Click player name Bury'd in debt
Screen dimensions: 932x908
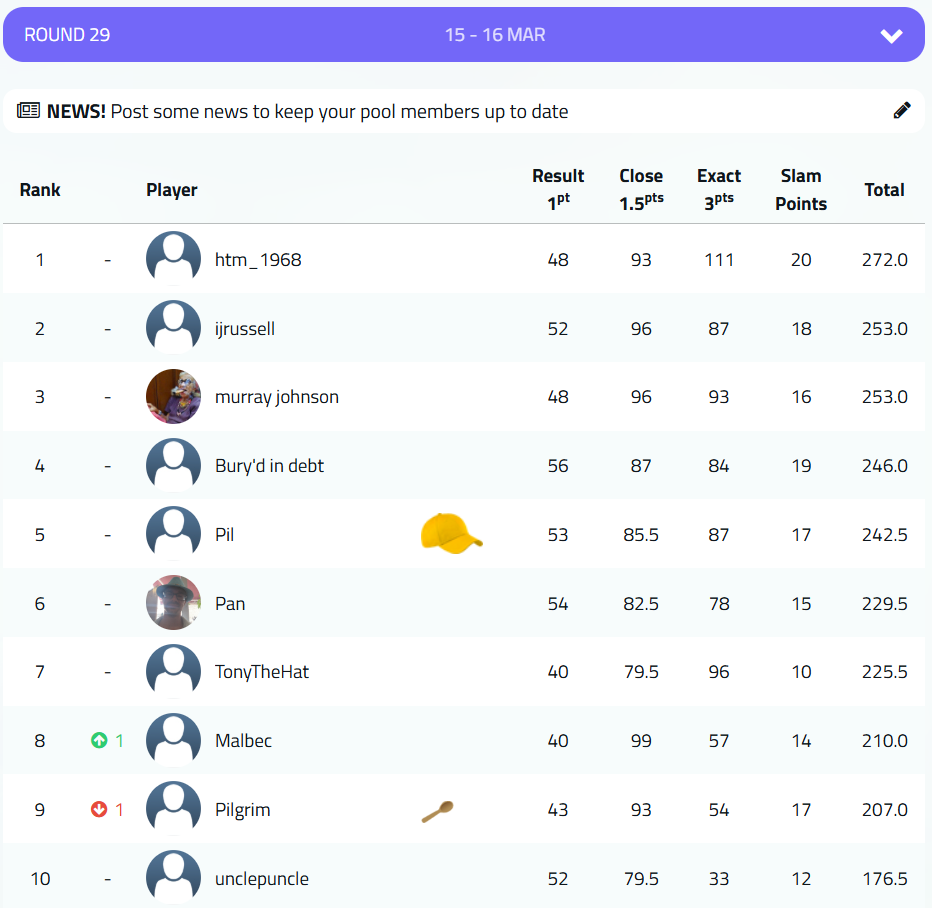[269, 466]
